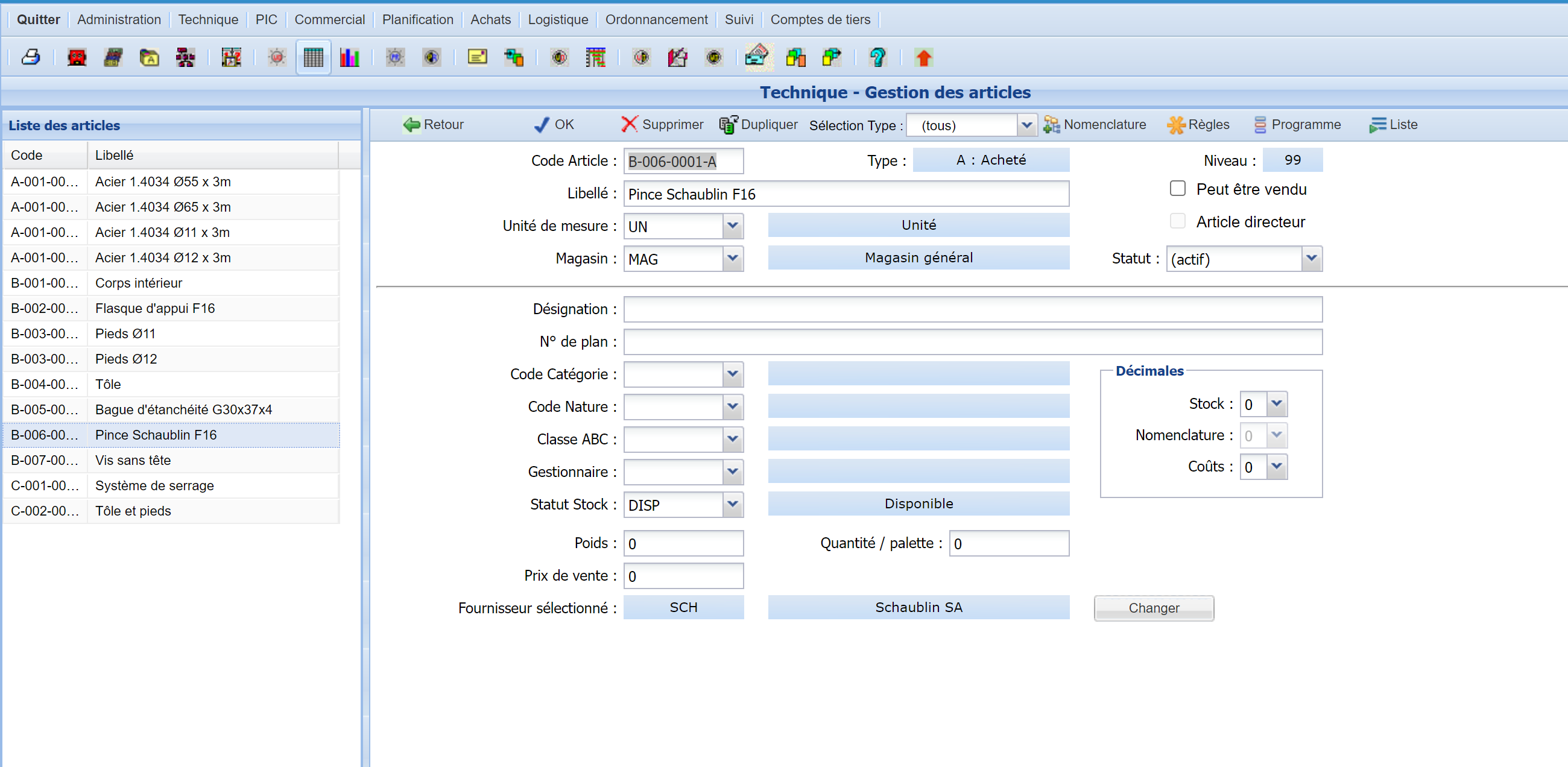
Task: Click the bar chart toolbar icon
Action: tap(349, 57)
